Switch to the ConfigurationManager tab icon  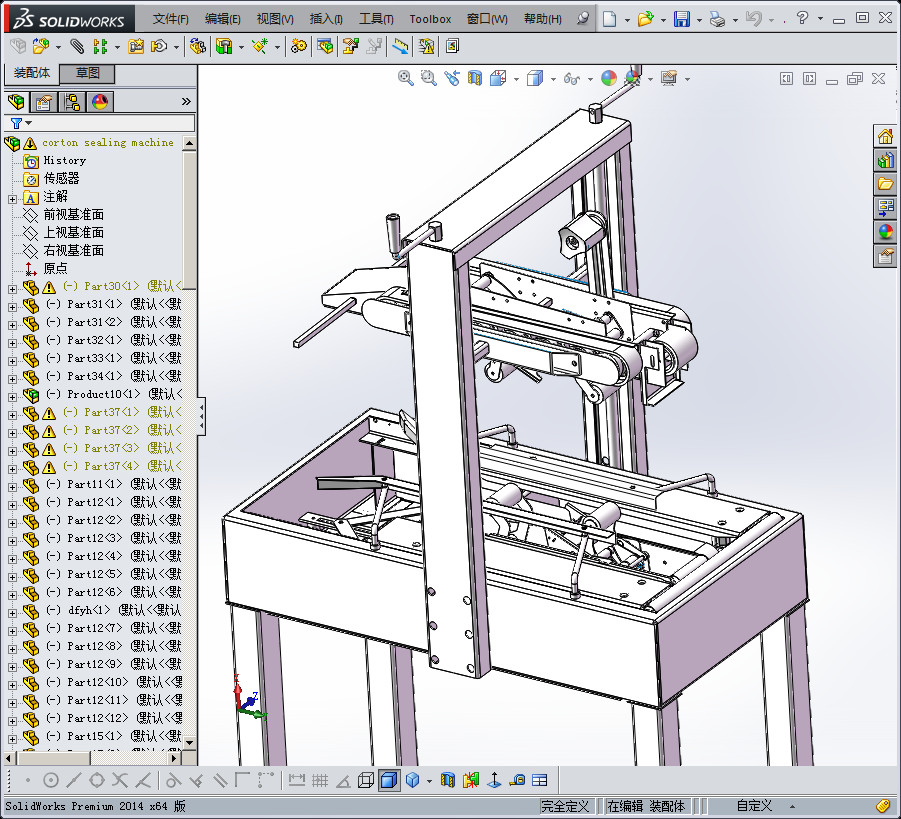coord(72,102)
